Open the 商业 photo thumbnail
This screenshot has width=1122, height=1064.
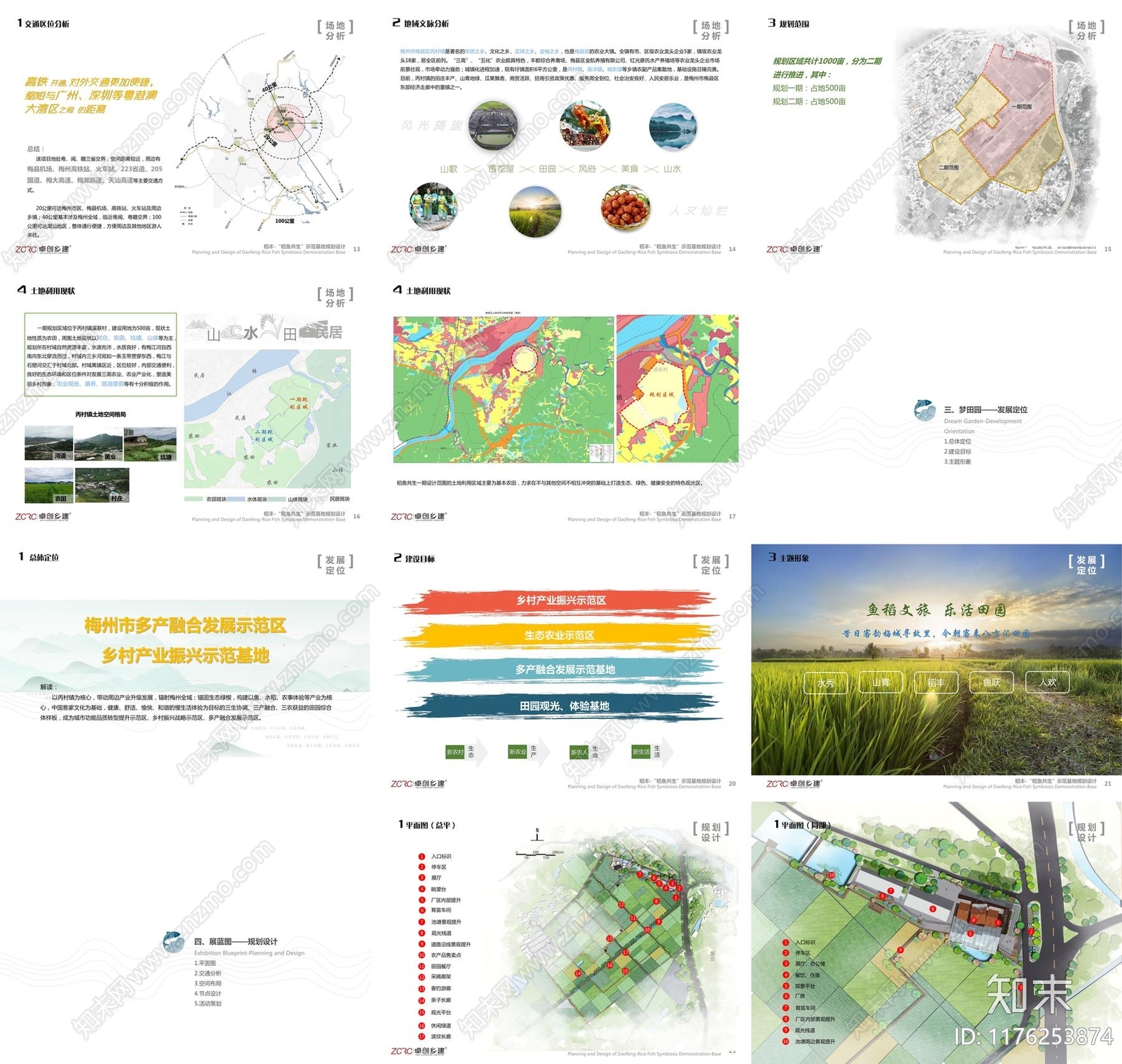tap(98, 444)
